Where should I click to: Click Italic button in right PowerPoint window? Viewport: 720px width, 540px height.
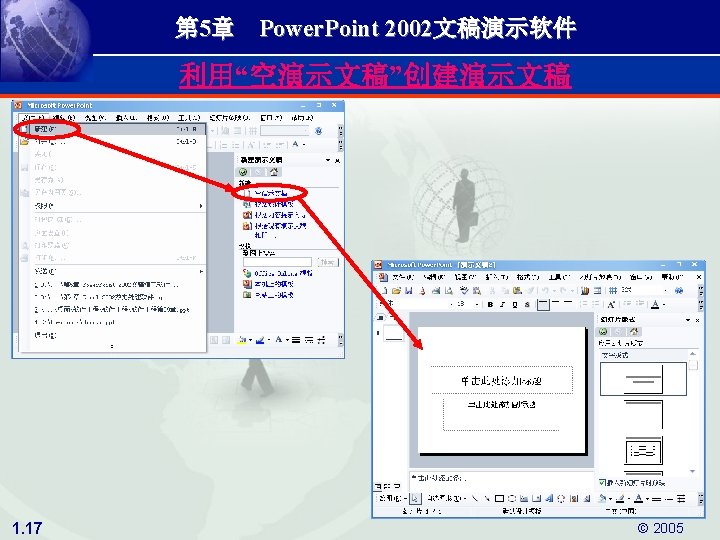click(503, 304)
